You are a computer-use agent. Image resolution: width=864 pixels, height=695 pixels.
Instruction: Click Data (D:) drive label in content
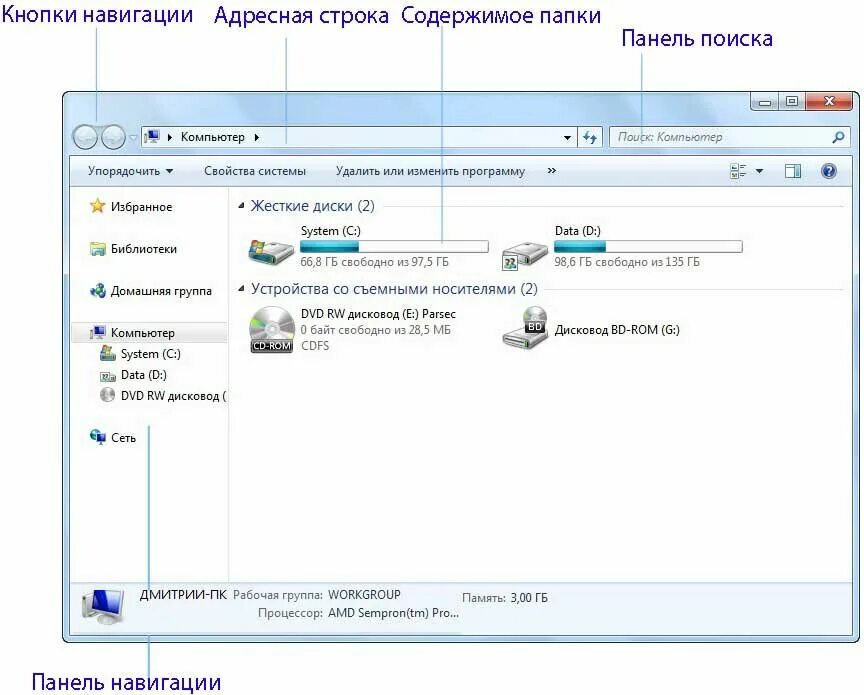point(577,230)
